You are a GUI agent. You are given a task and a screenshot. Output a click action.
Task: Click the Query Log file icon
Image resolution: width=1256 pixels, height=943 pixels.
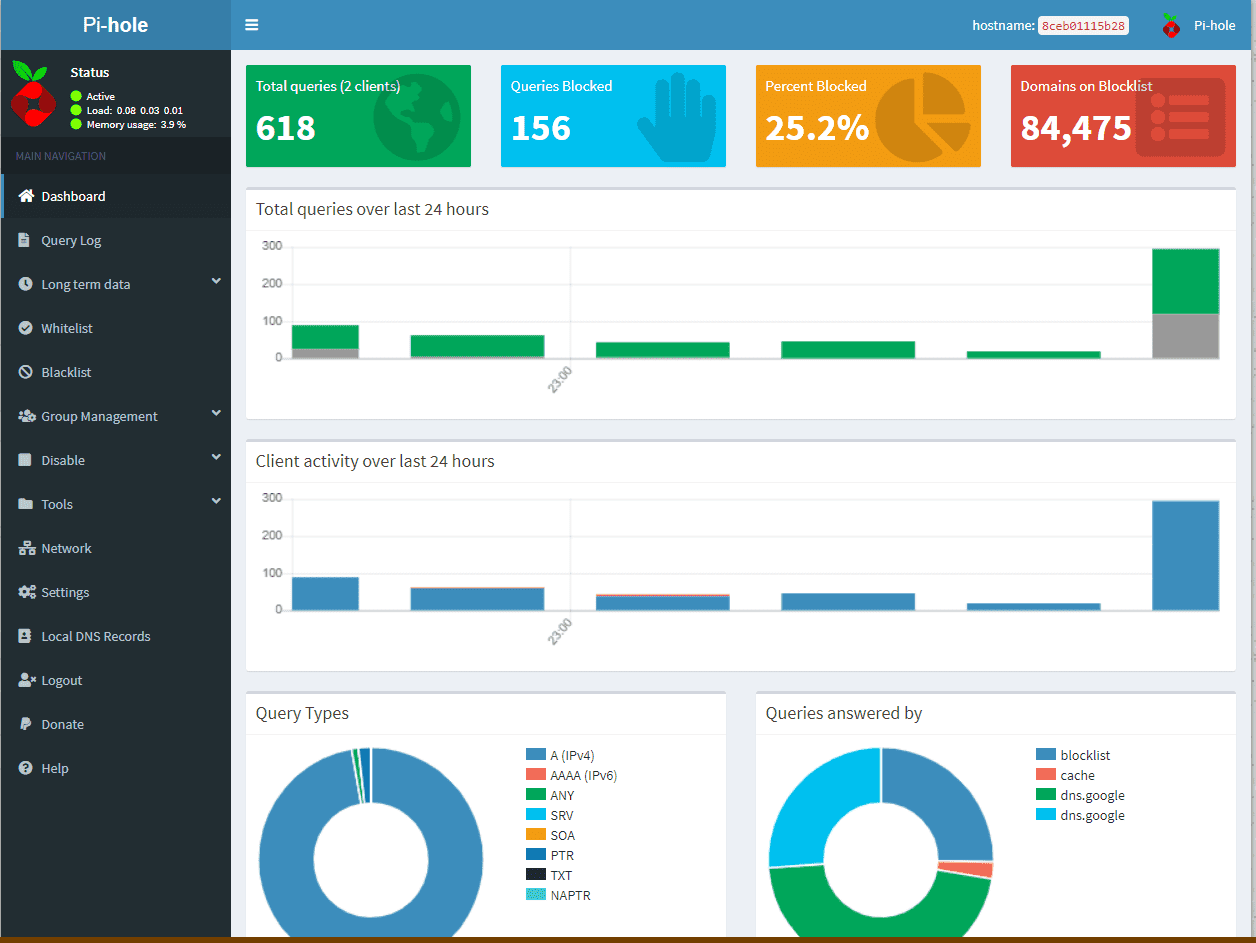click(25, 240)
